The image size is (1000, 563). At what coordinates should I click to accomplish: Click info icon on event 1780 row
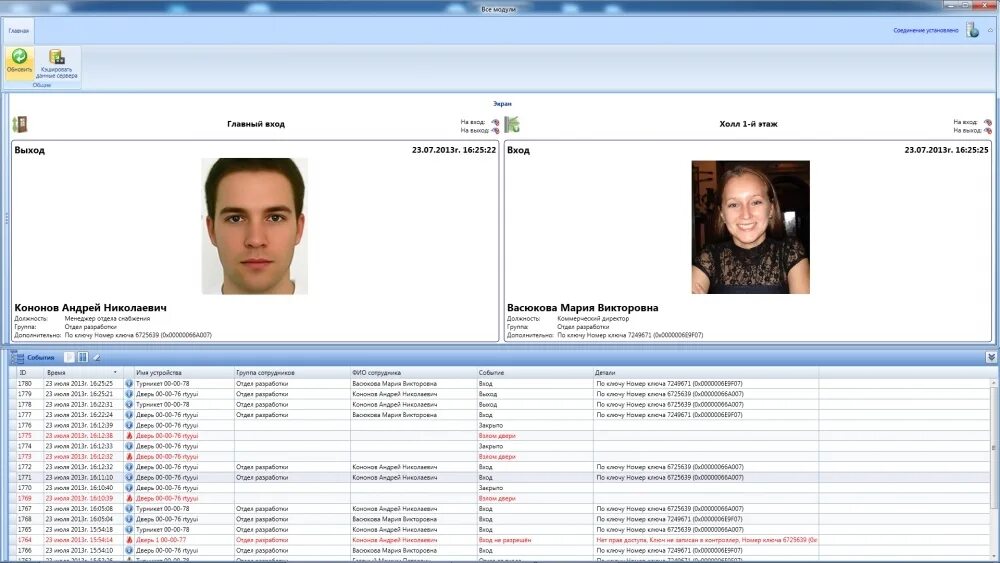(x=129, y=384)
